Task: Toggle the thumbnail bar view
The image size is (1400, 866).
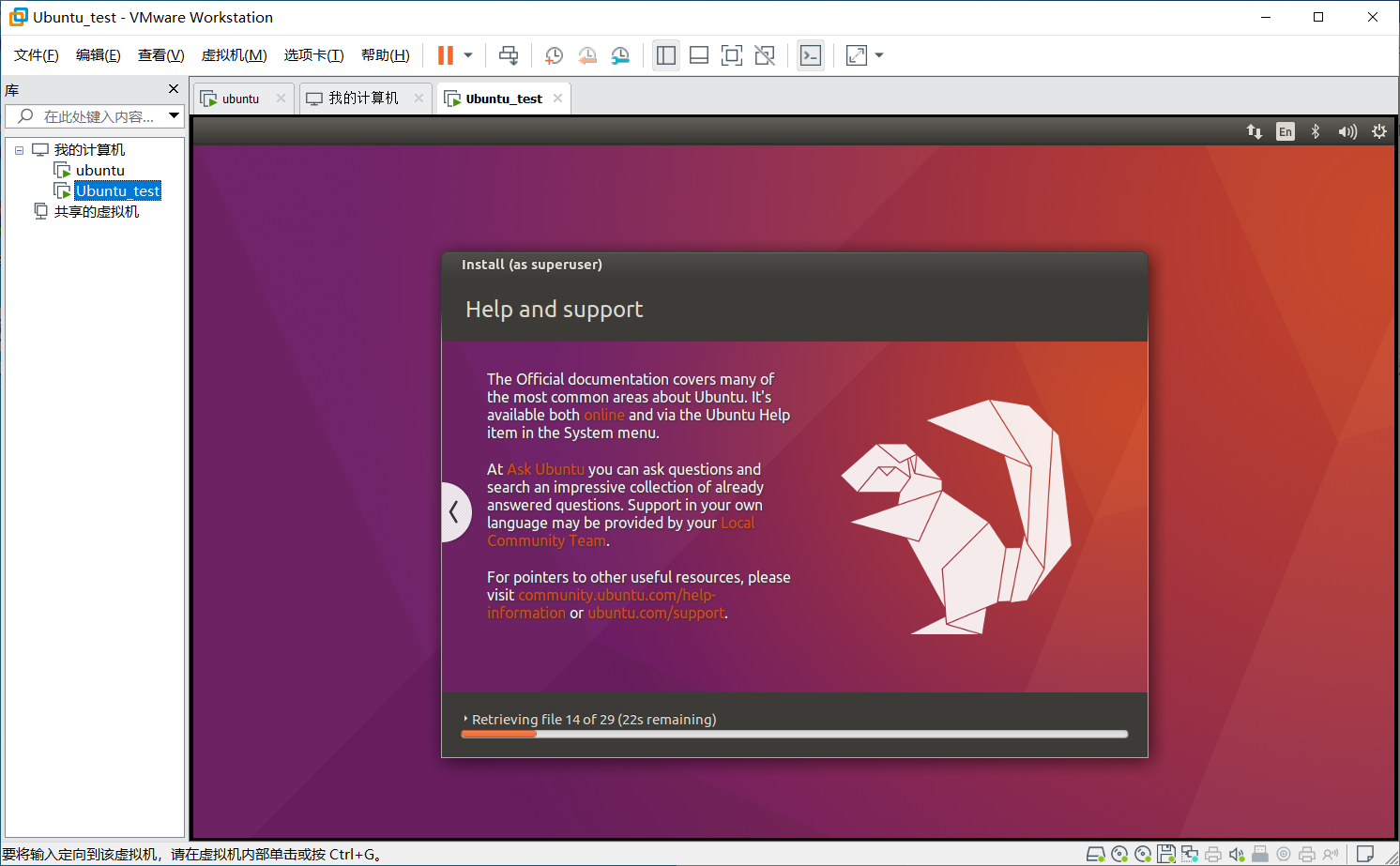Action: pos(699,55)
